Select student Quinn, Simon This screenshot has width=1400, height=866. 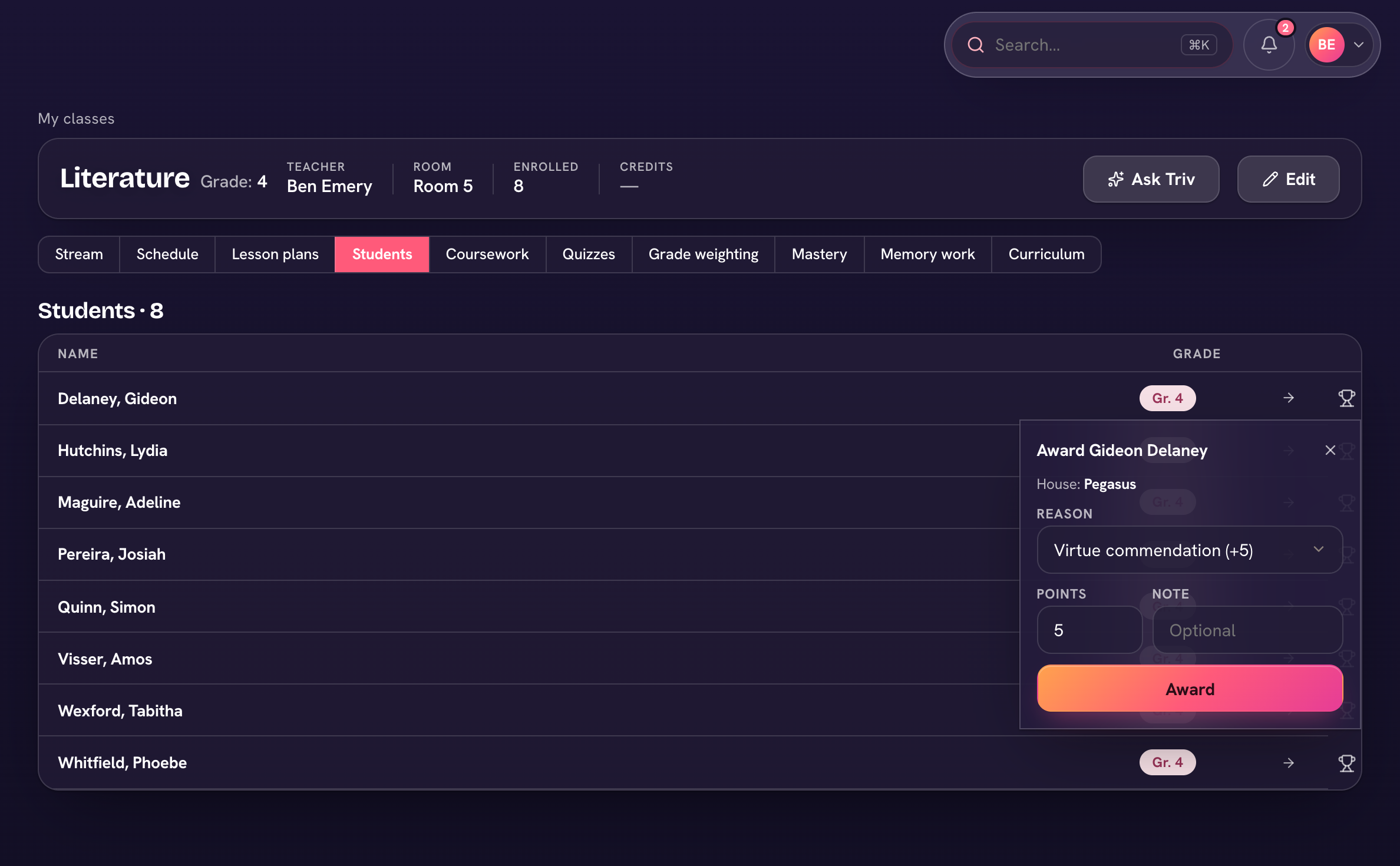(107, 607)
